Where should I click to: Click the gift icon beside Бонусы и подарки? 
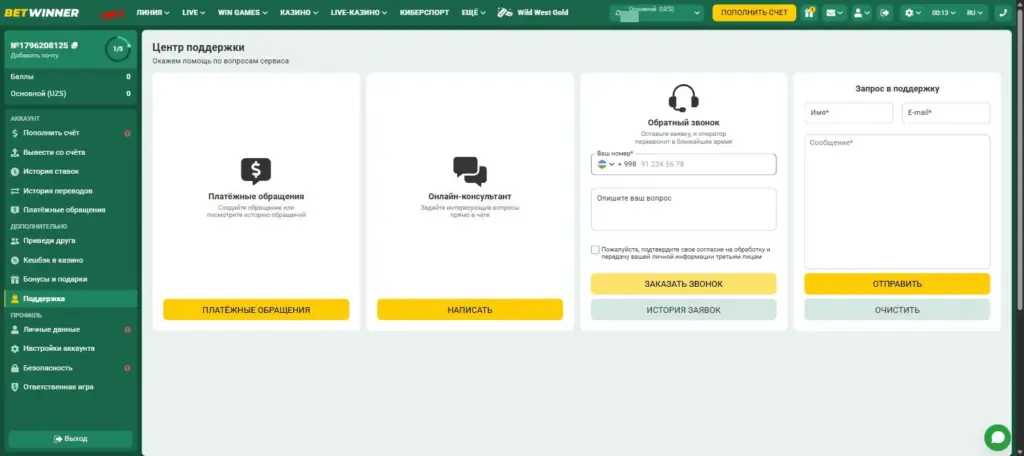pyautogui.click(x=15, y=279)
